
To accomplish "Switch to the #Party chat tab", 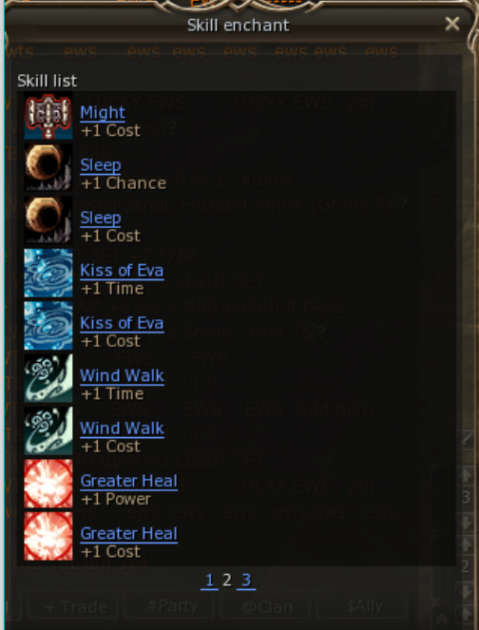I will coord(172,606).
